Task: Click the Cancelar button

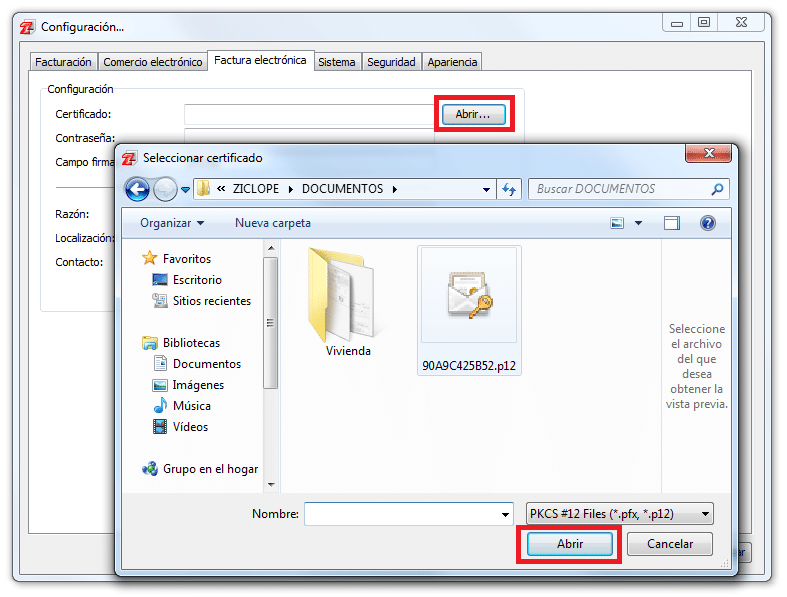Action: (x=670, y=544)
